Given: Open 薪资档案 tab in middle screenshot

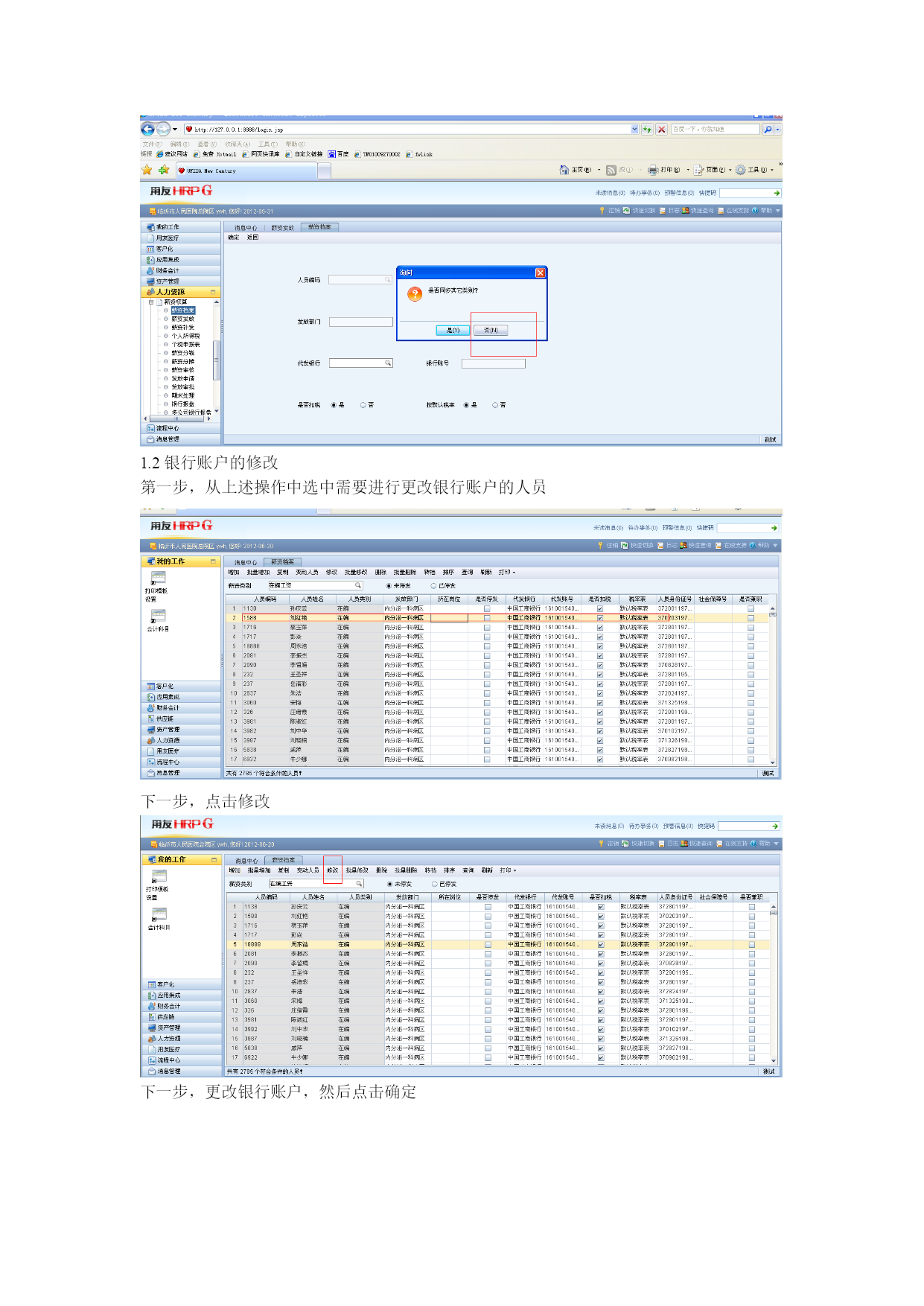Looking at the screenshot, I should pos(282,562).
